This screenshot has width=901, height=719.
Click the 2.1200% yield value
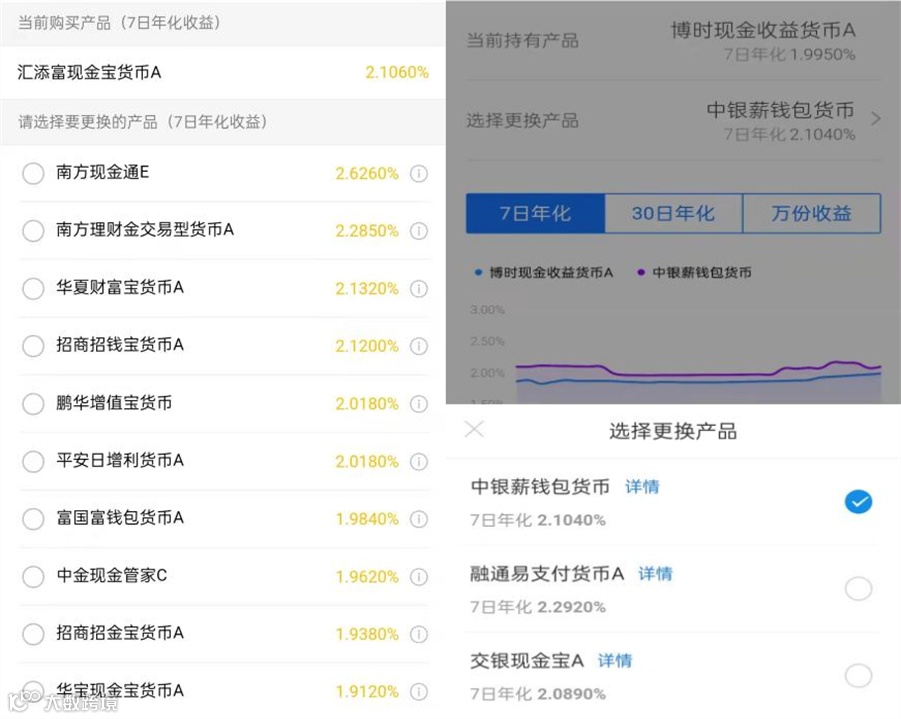tap(367, 346)
